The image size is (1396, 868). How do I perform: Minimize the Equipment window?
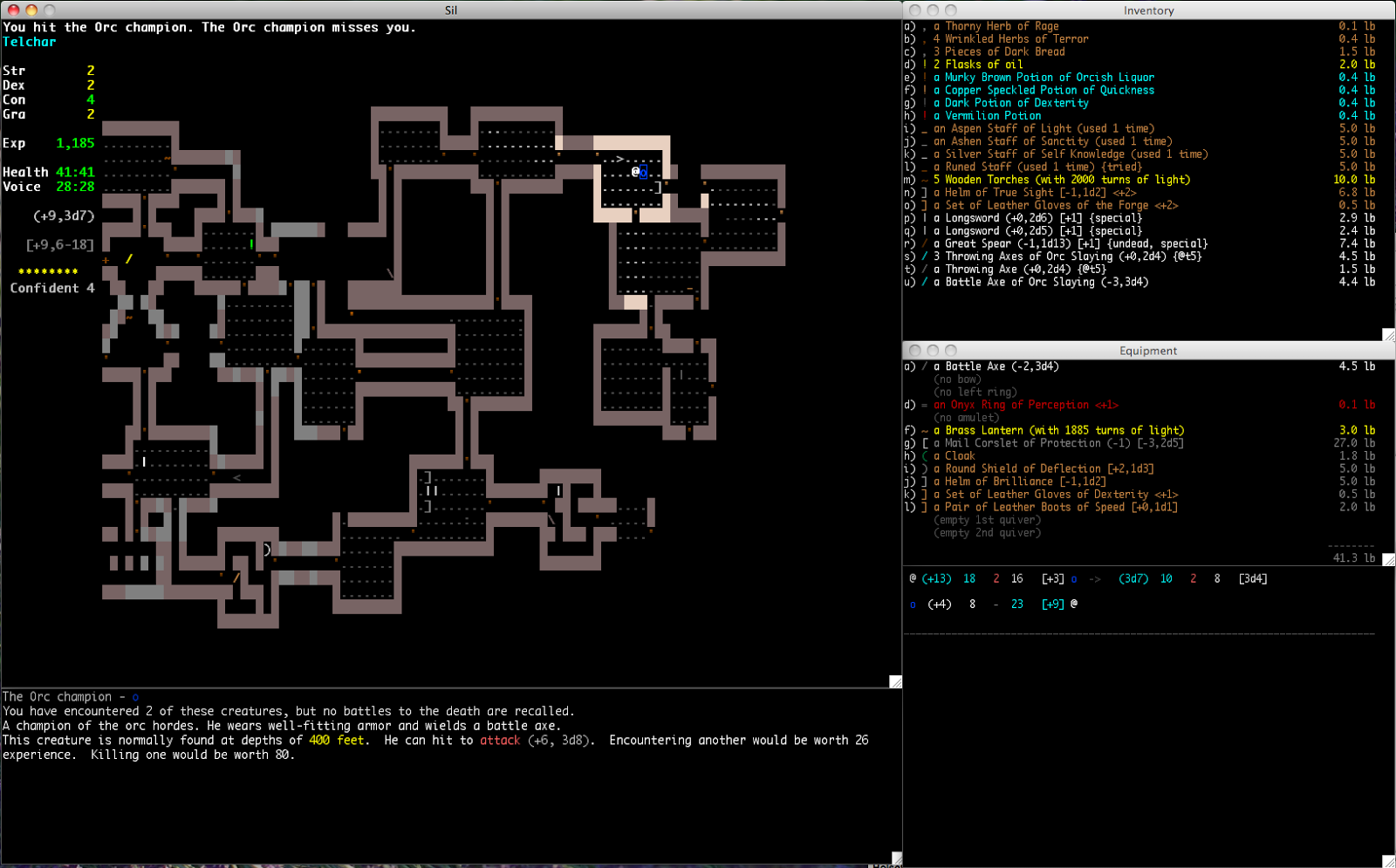coord(933,351)
